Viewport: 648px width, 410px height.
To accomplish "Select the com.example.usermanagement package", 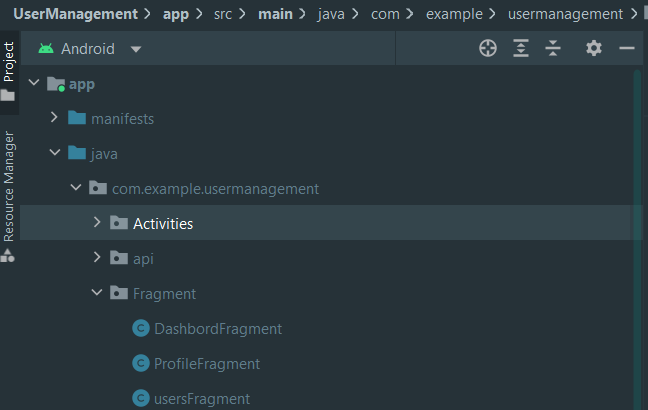I will pyautogui.click(x=215, y=188).
